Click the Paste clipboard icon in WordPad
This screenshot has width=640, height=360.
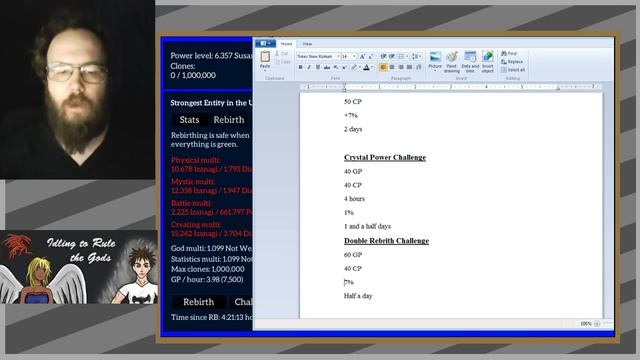click(x=265, y=56)
